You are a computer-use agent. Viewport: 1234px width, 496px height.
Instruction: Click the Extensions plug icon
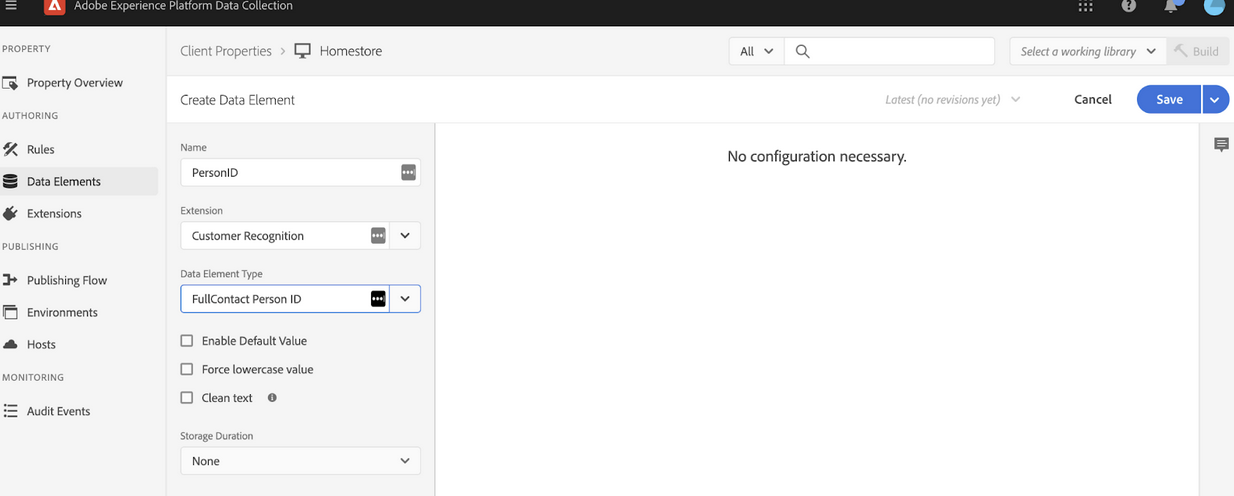point(11,213)
